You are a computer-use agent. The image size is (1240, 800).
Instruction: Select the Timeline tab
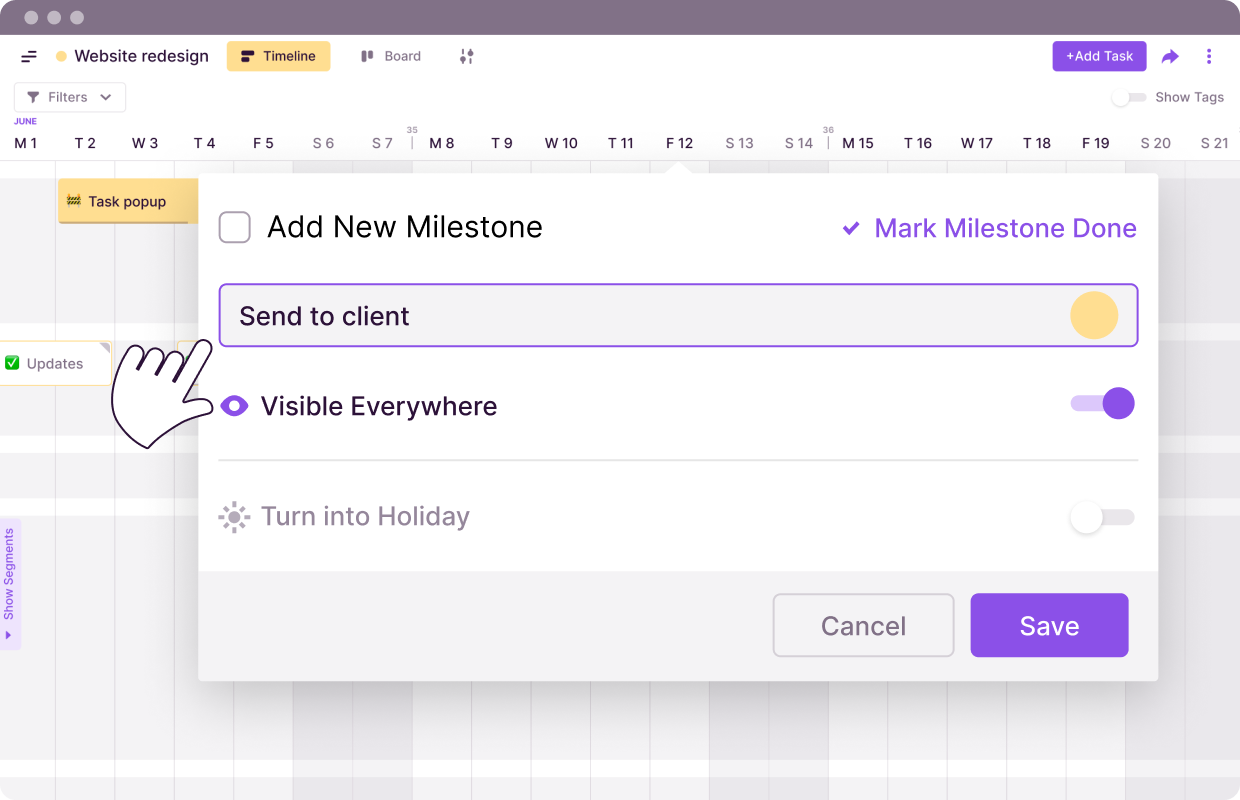pyautogui.click(x=278, y=57)
